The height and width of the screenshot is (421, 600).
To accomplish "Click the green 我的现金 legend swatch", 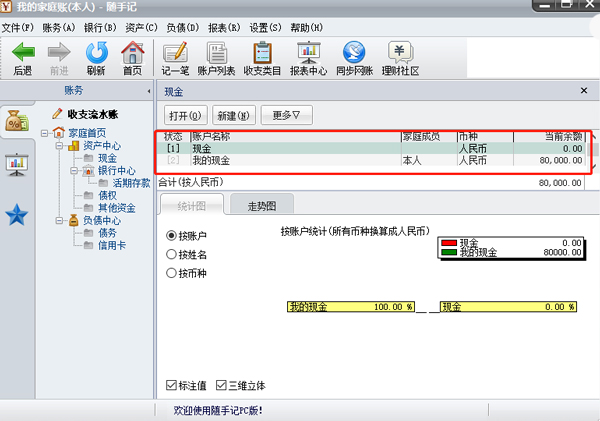I will pos(449,252).
